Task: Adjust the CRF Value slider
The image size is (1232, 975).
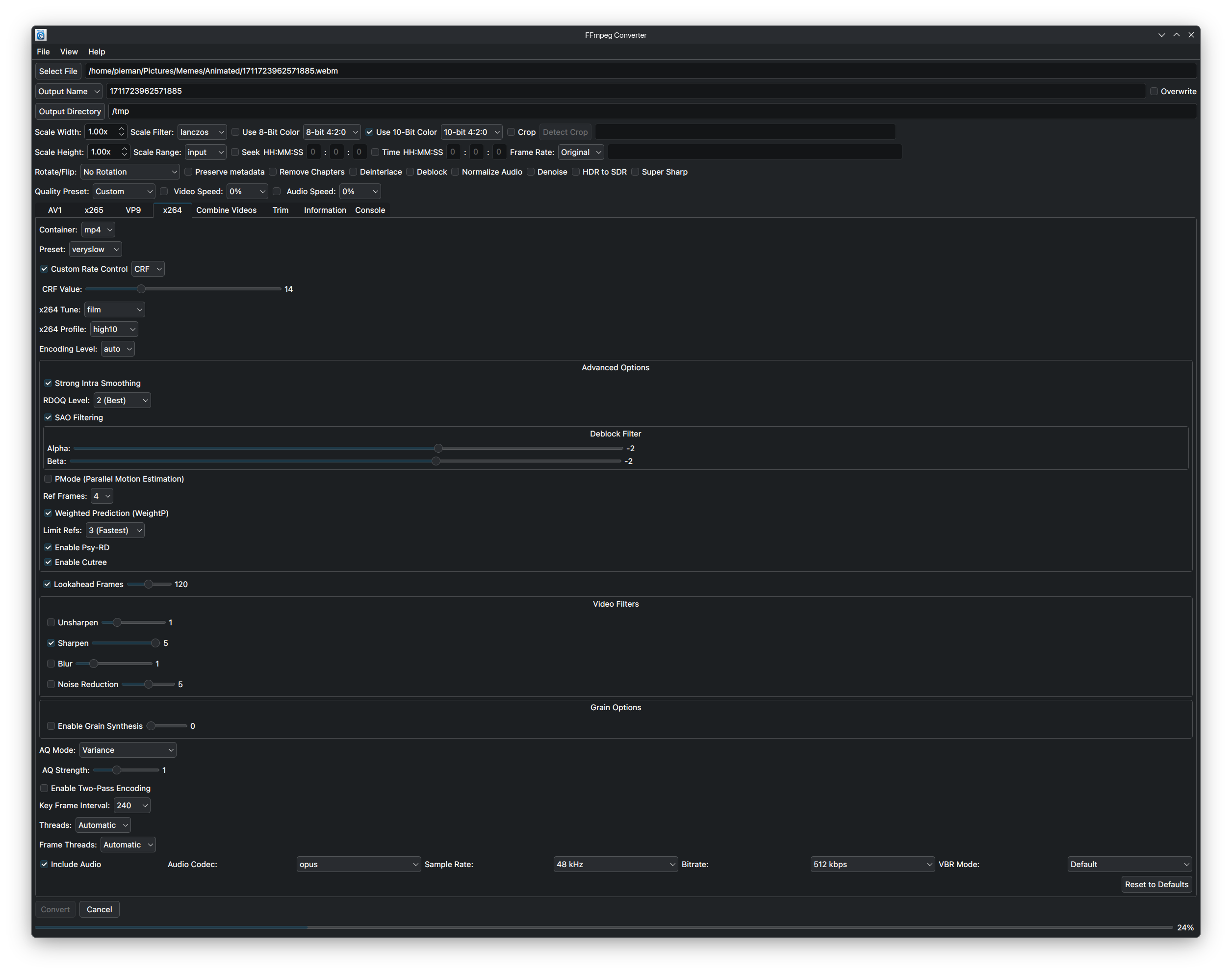Action: point(141,289)
